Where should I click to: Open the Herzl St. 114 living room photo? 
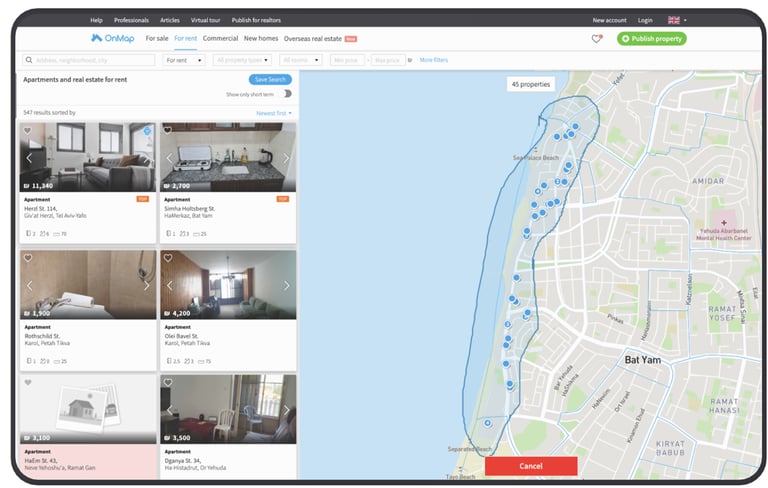[x=88, y=157]
